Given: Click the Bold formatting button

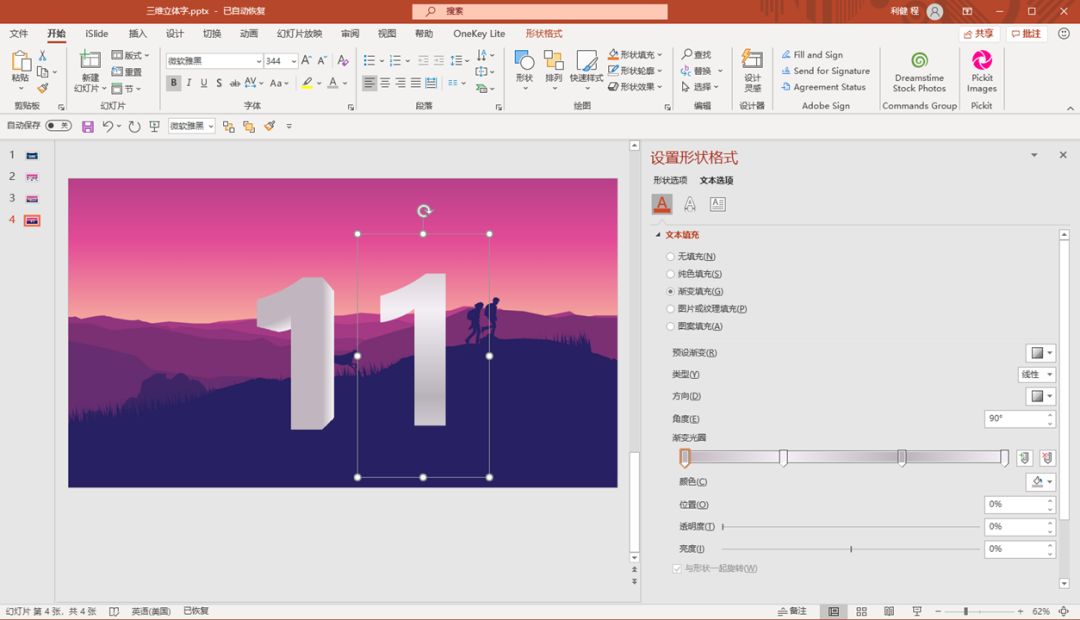Looking at the screenshot, I should click(x=173, y=83).
